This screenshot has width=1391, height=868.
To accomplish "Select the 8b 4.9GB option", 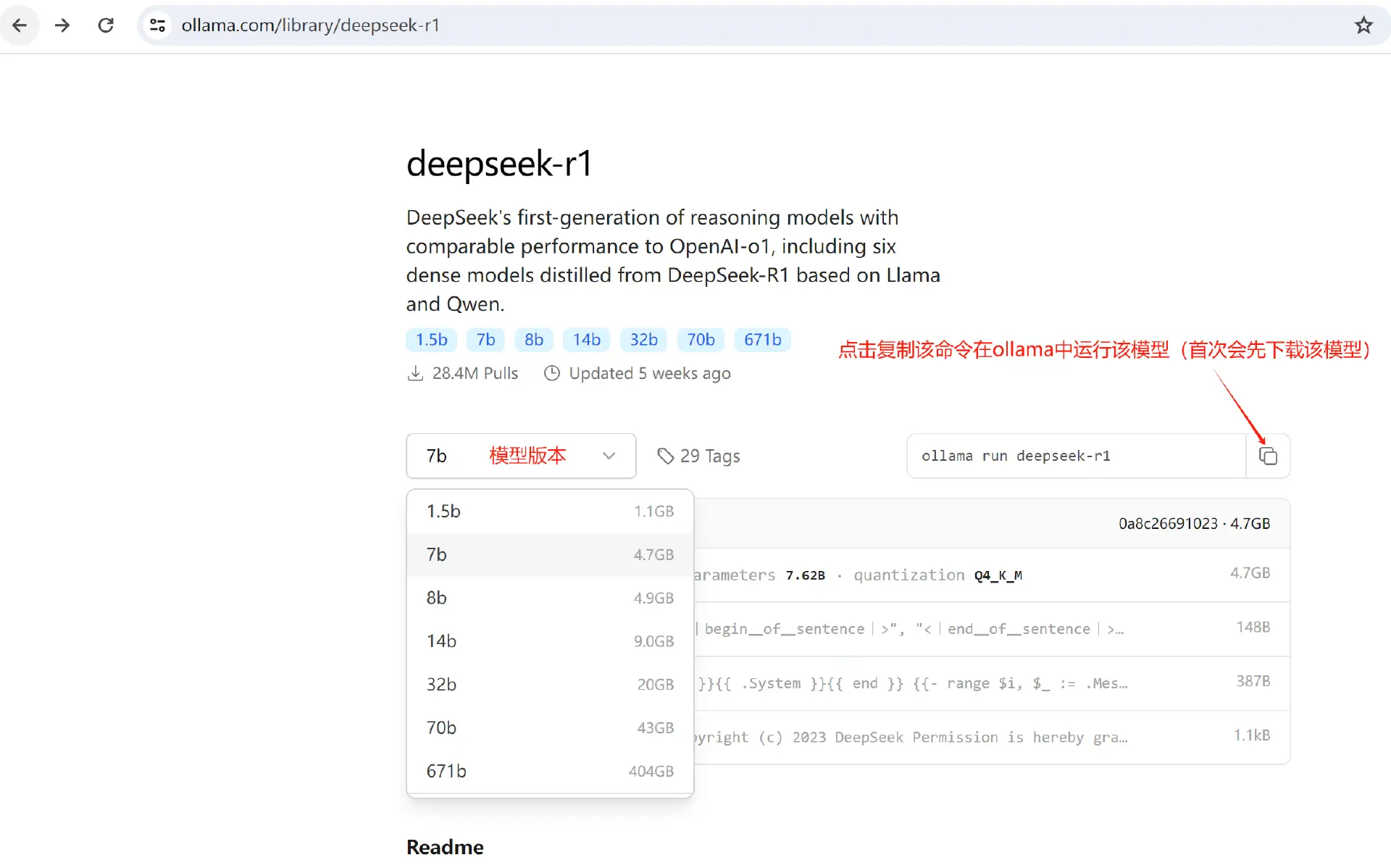I will pyautogui.click(x=550, y=598).
